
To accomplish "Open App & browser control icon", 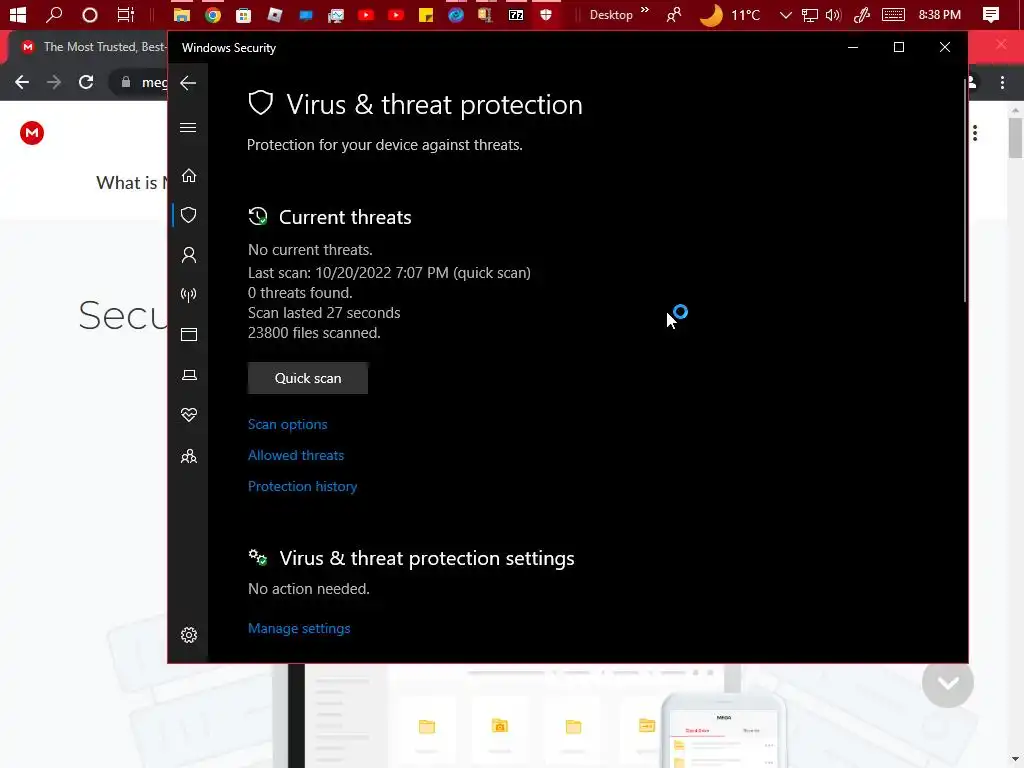I will coord(189,334).
